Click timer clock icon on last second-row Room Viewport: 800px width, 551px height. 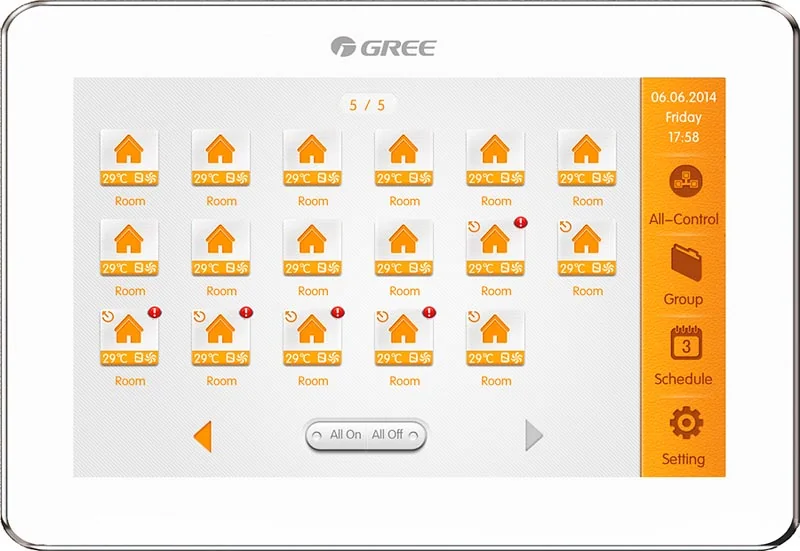565,227
